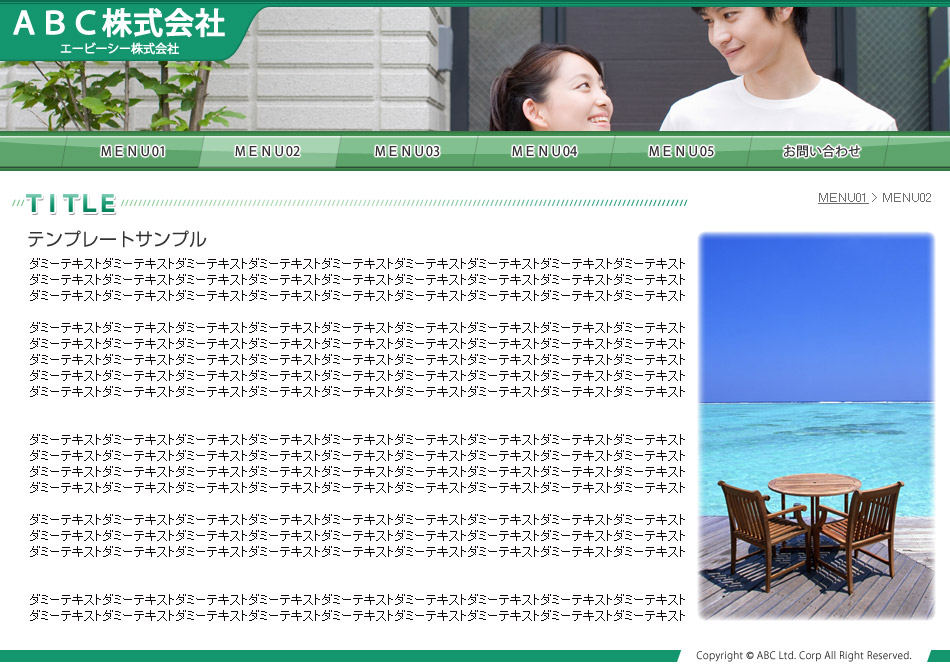Choose MENU05 in the navigation bar

coord(681,151)
